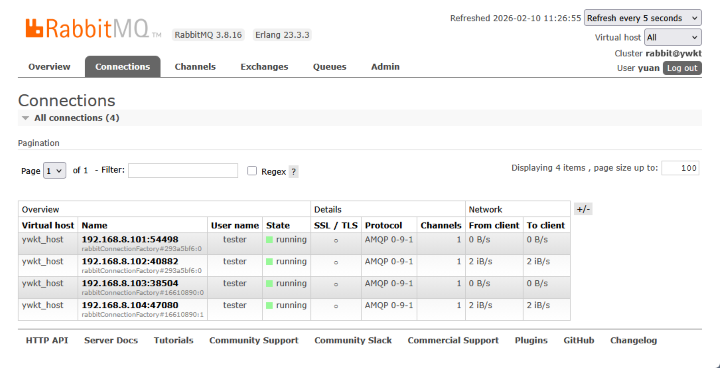This screenshot has height=368, width=720.
Task: Click green running status square for 192.168.8.101
Action: coord(270,240)
